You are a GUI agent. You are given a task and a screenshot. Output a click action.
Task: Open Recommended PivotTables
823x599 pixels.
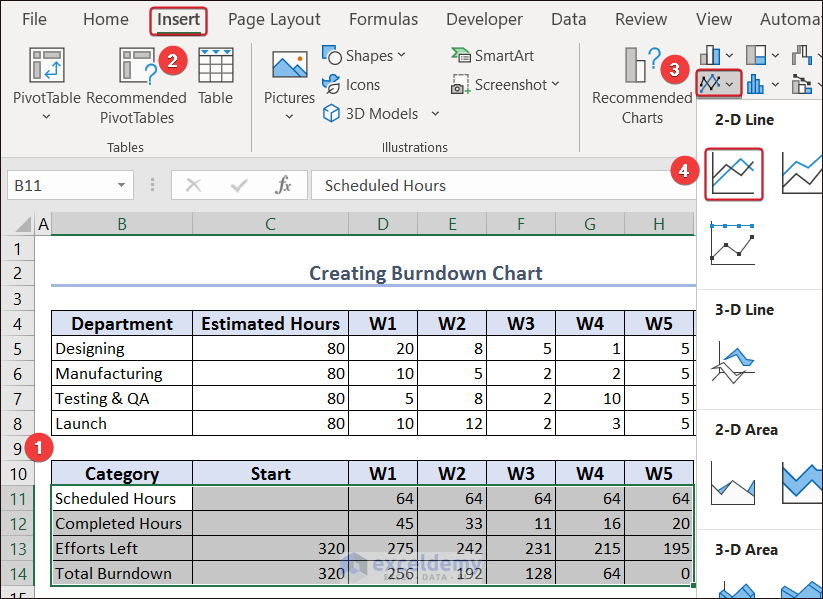click(136, 66)
